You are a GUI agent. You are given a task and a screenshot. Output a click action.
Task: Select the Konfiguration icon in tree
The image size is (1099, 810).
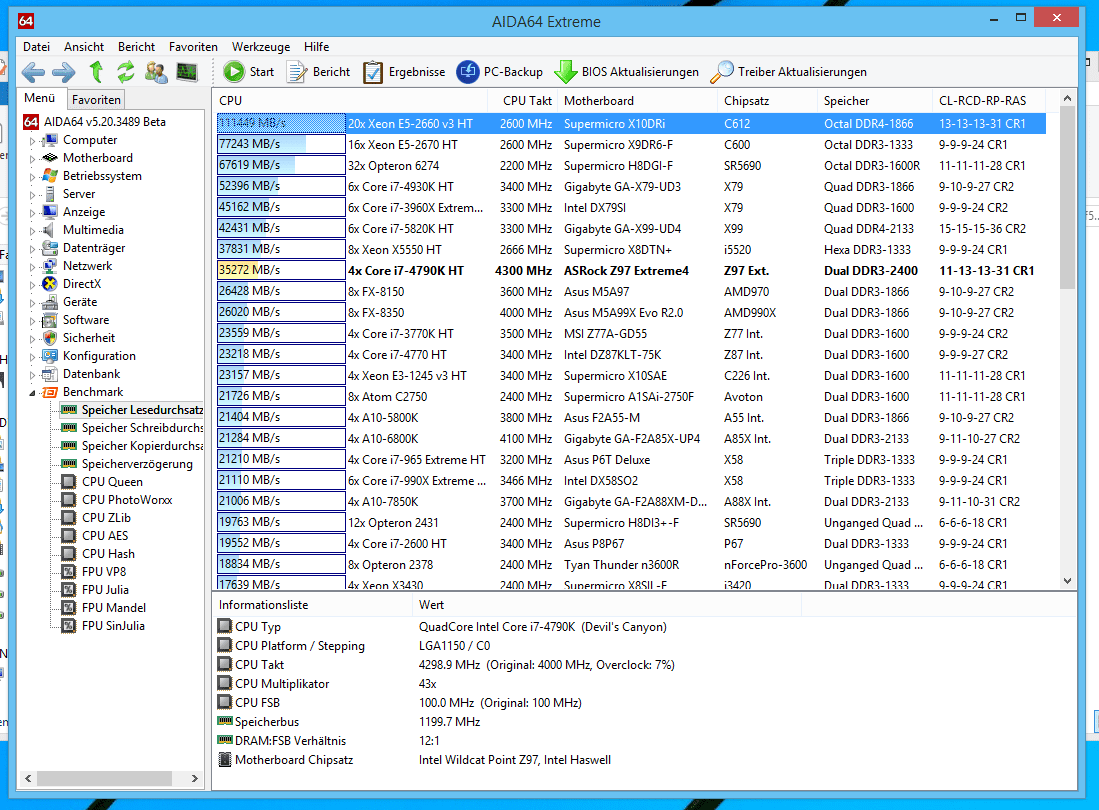pos(50,356)
